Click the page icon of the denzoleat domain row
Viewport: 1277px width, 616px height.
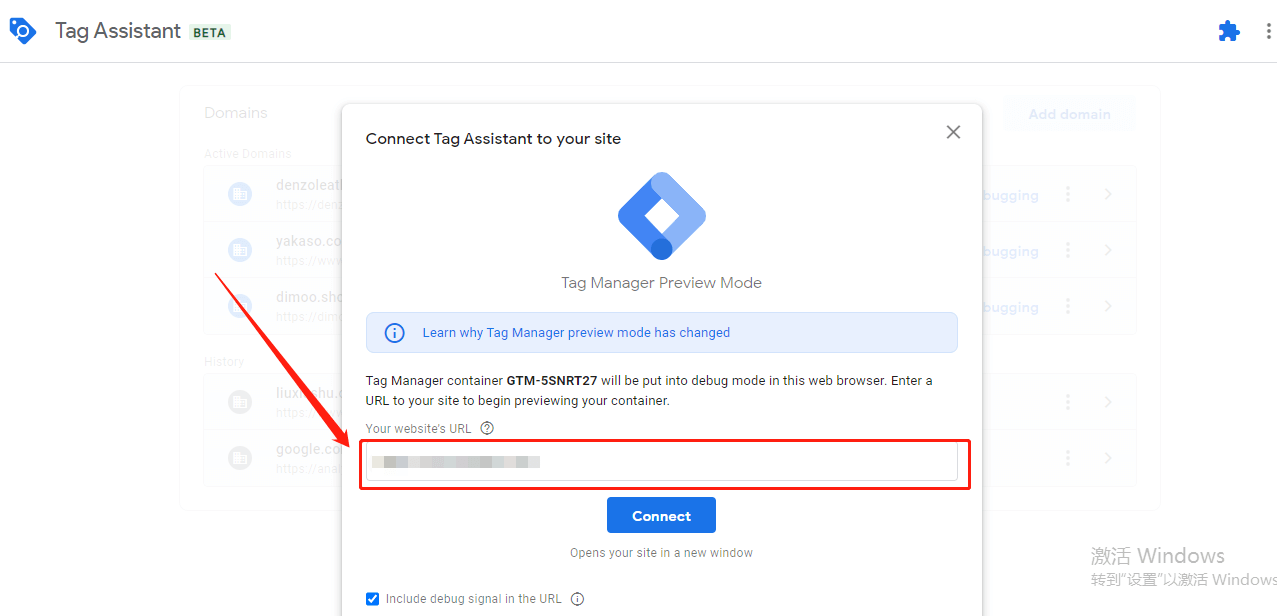[x=240, y=194]
